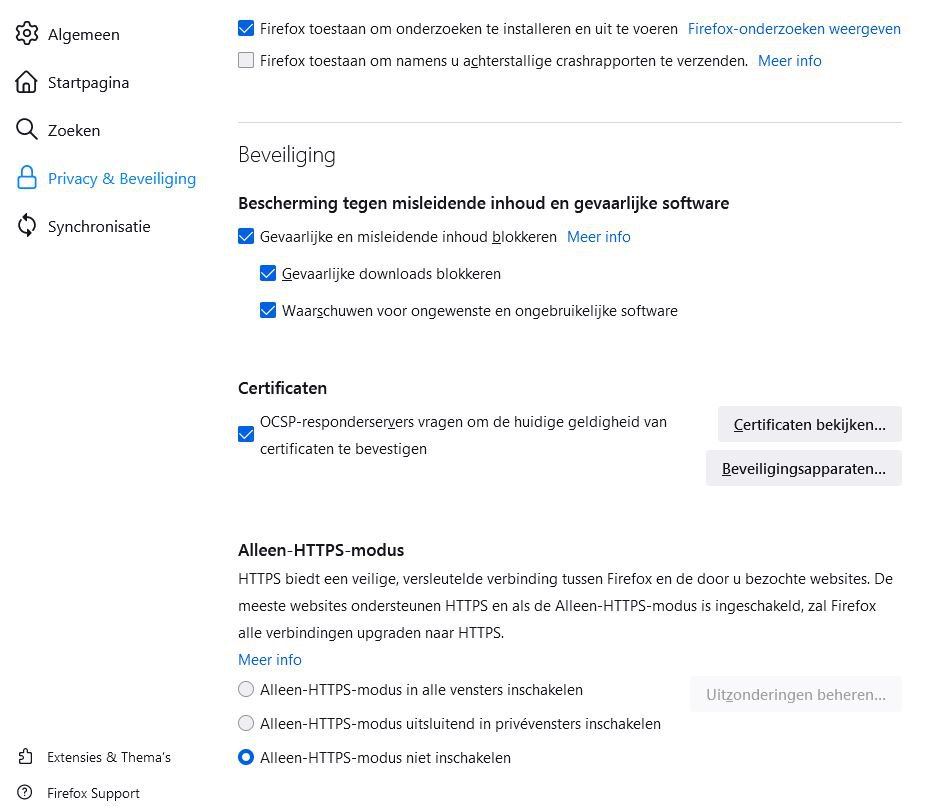
Task: Click the Synchronisatie arrows icon
Action: tap(27, 226)
